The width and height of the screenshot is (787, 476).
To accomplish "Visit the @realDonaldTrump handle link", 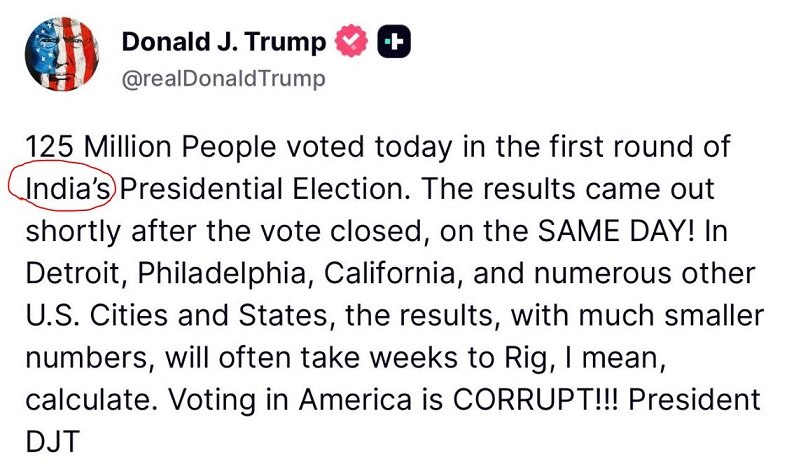I will pyautogui.click(x=223, y=78).
